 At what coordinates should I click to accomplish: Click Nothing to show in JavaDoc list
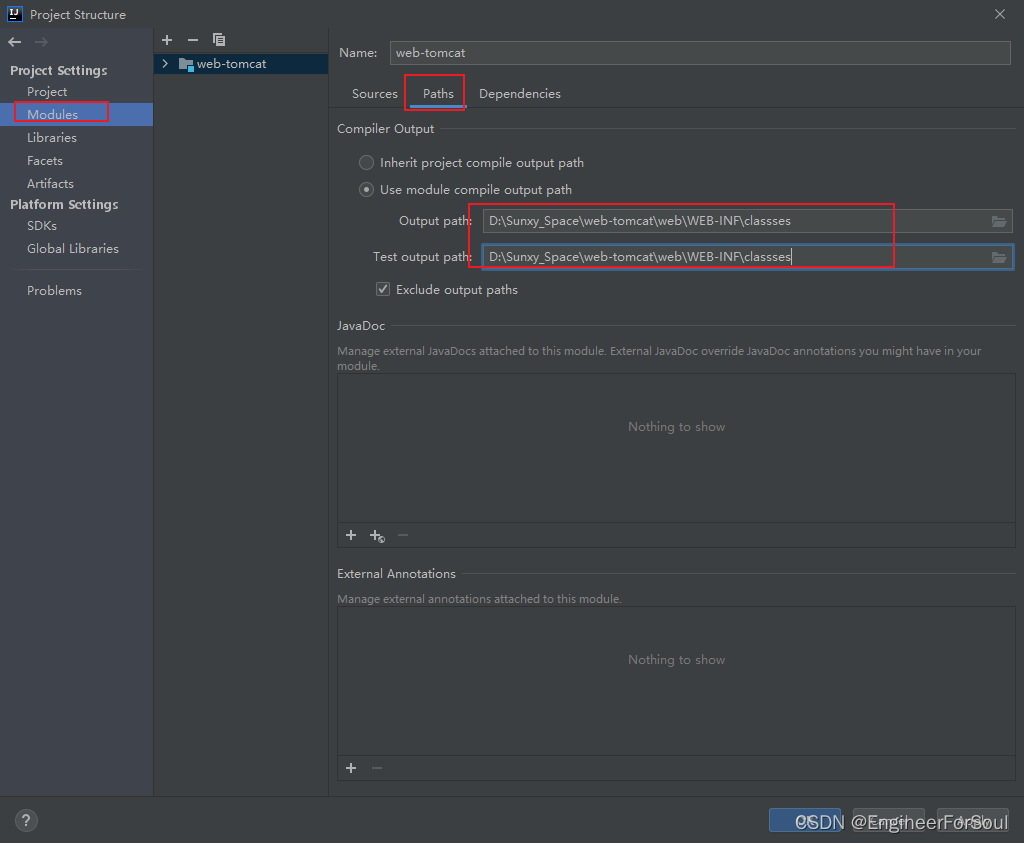[x=677, y=427]
